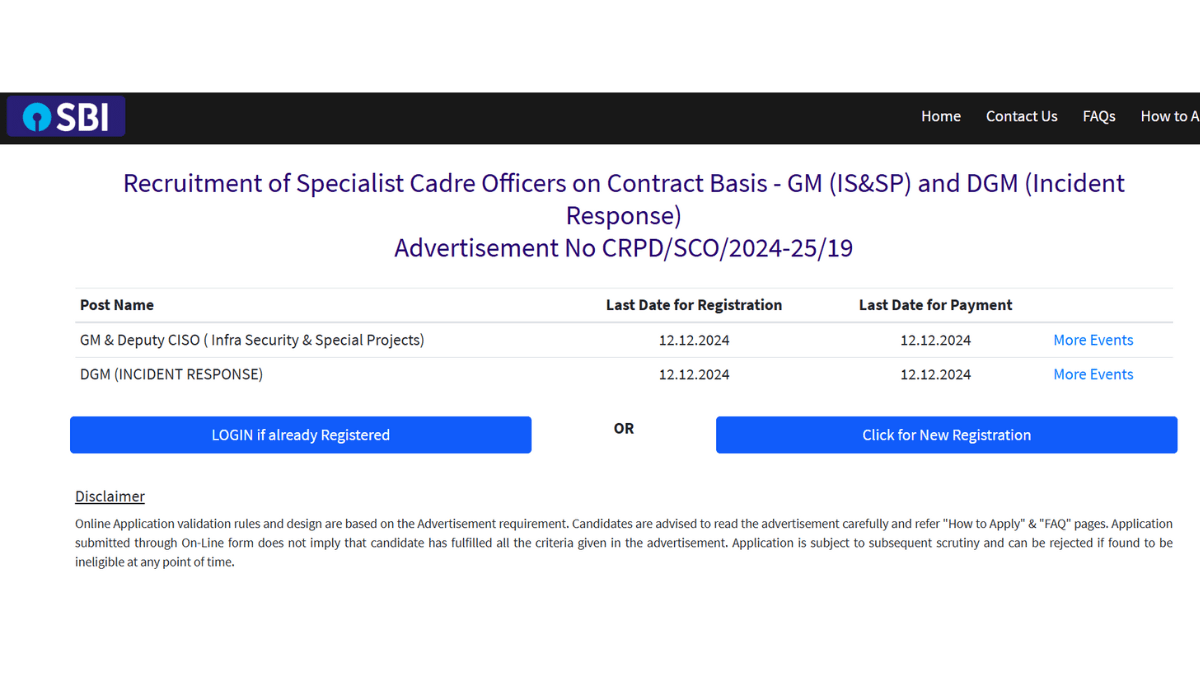
Task: Open the Contact Us page
Action: [1021, 116]
